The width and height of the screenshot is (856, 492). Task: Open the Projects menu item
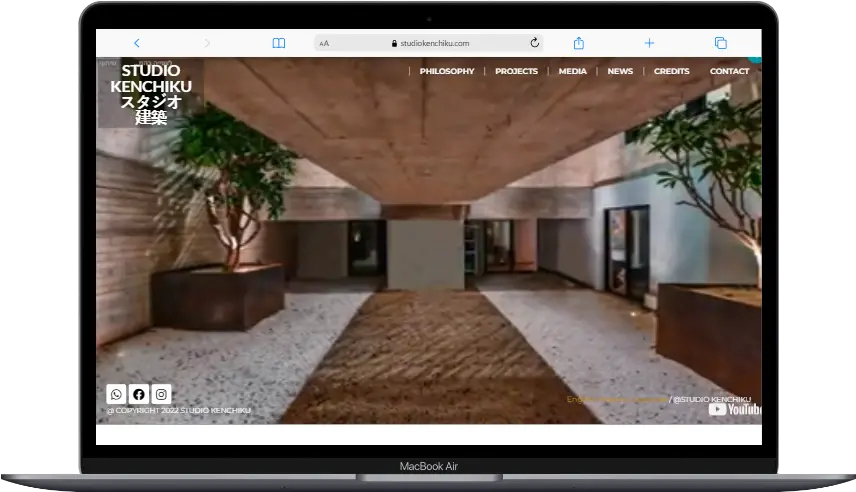pyautogui.click(x=516, y=71)
